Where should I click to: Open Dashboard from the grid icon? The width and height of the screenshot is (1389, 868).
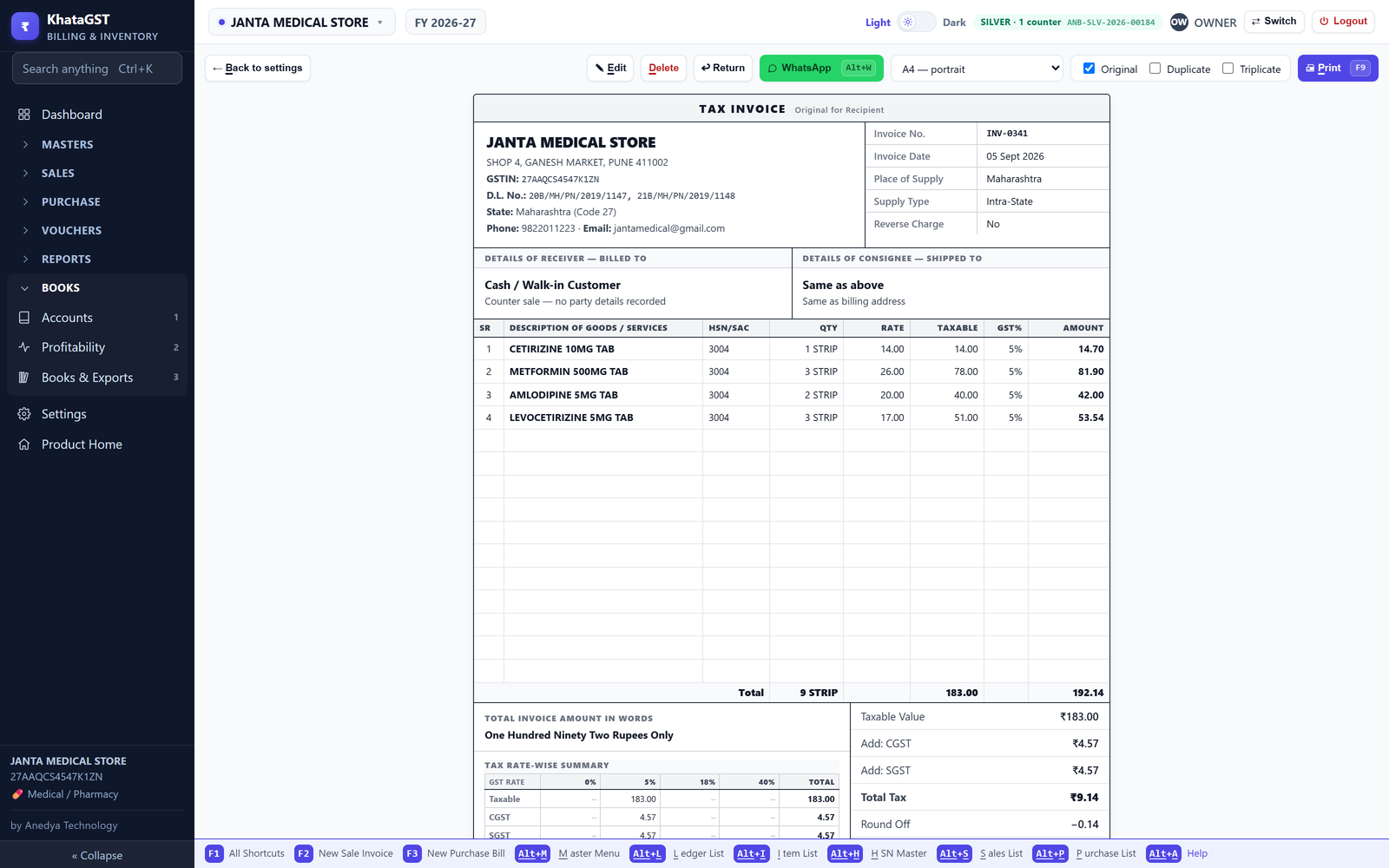pos(24,115)
